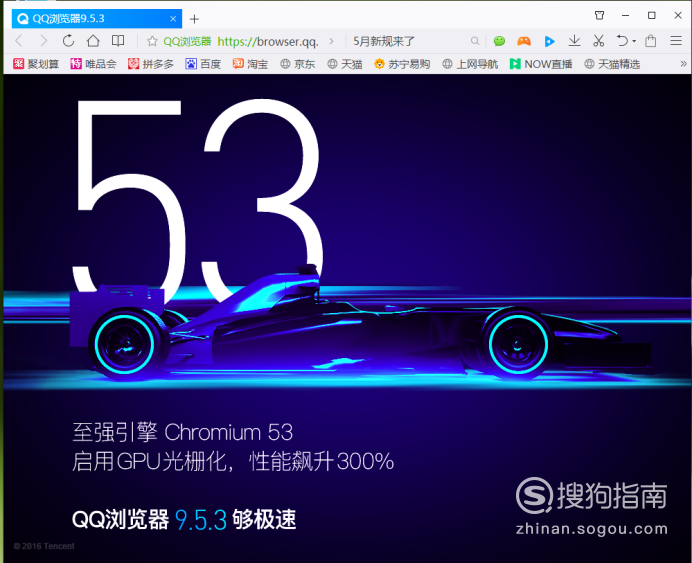Open the 天猫精选 bookmark

coord(612,64)
